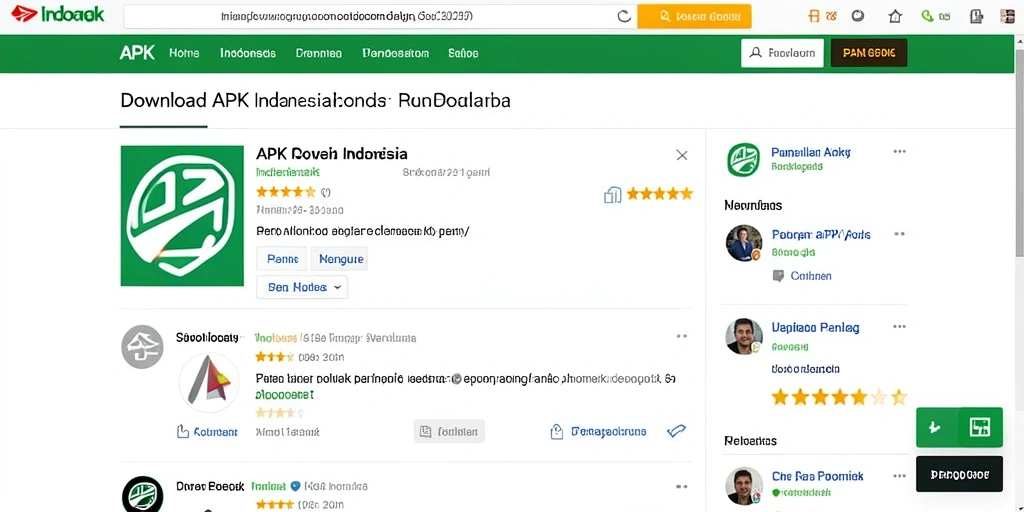
Task: Click the green floating arrow button
Action: pyautogui.click(x=937, y=428)
